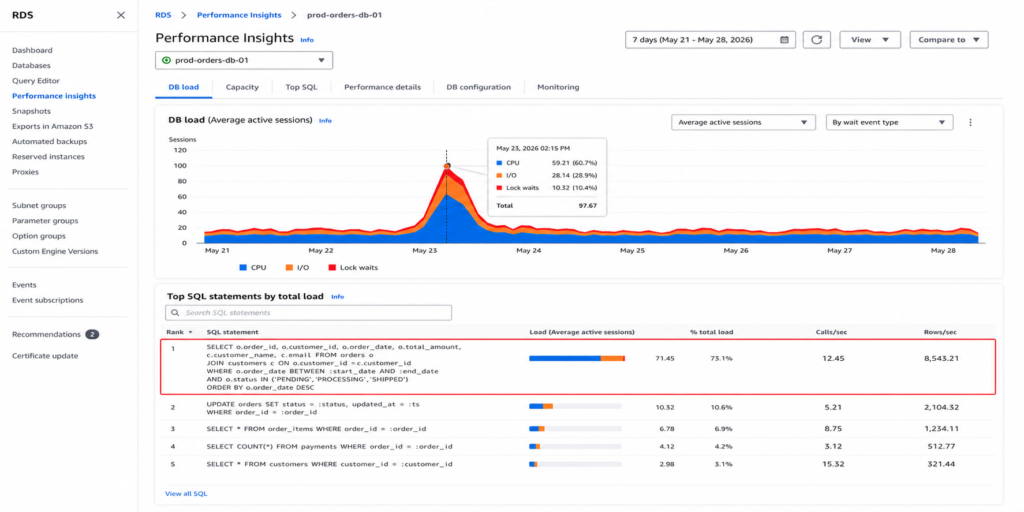Open Option groups in the sidebar

(39, 236)
